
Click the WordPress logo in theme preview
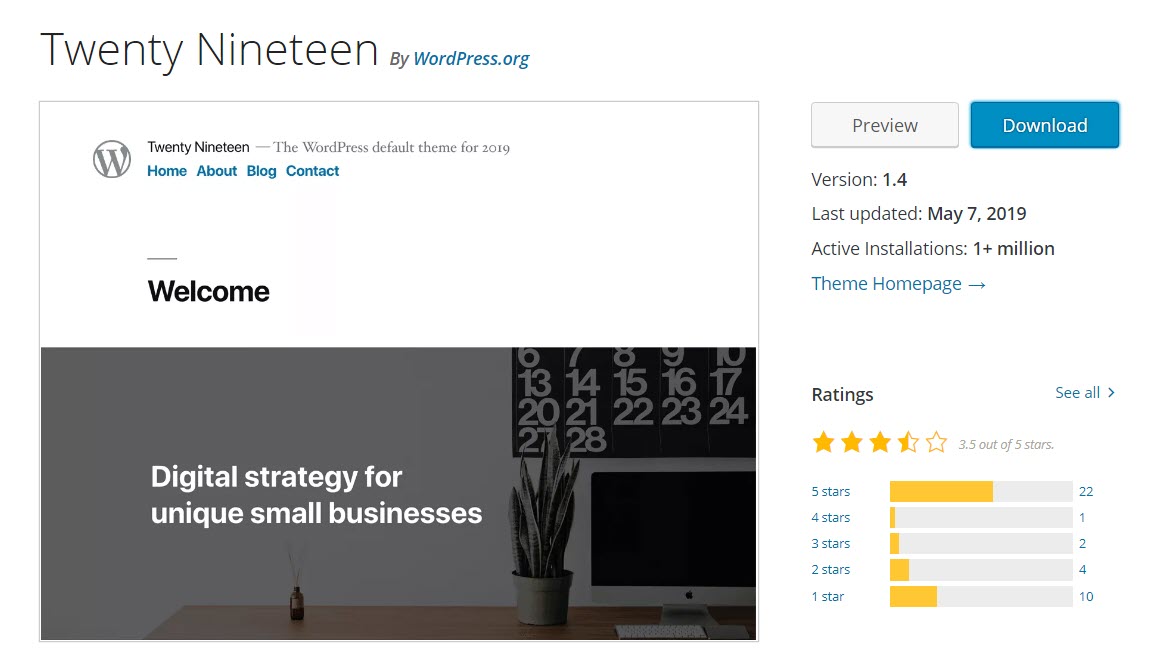(111, 159)
